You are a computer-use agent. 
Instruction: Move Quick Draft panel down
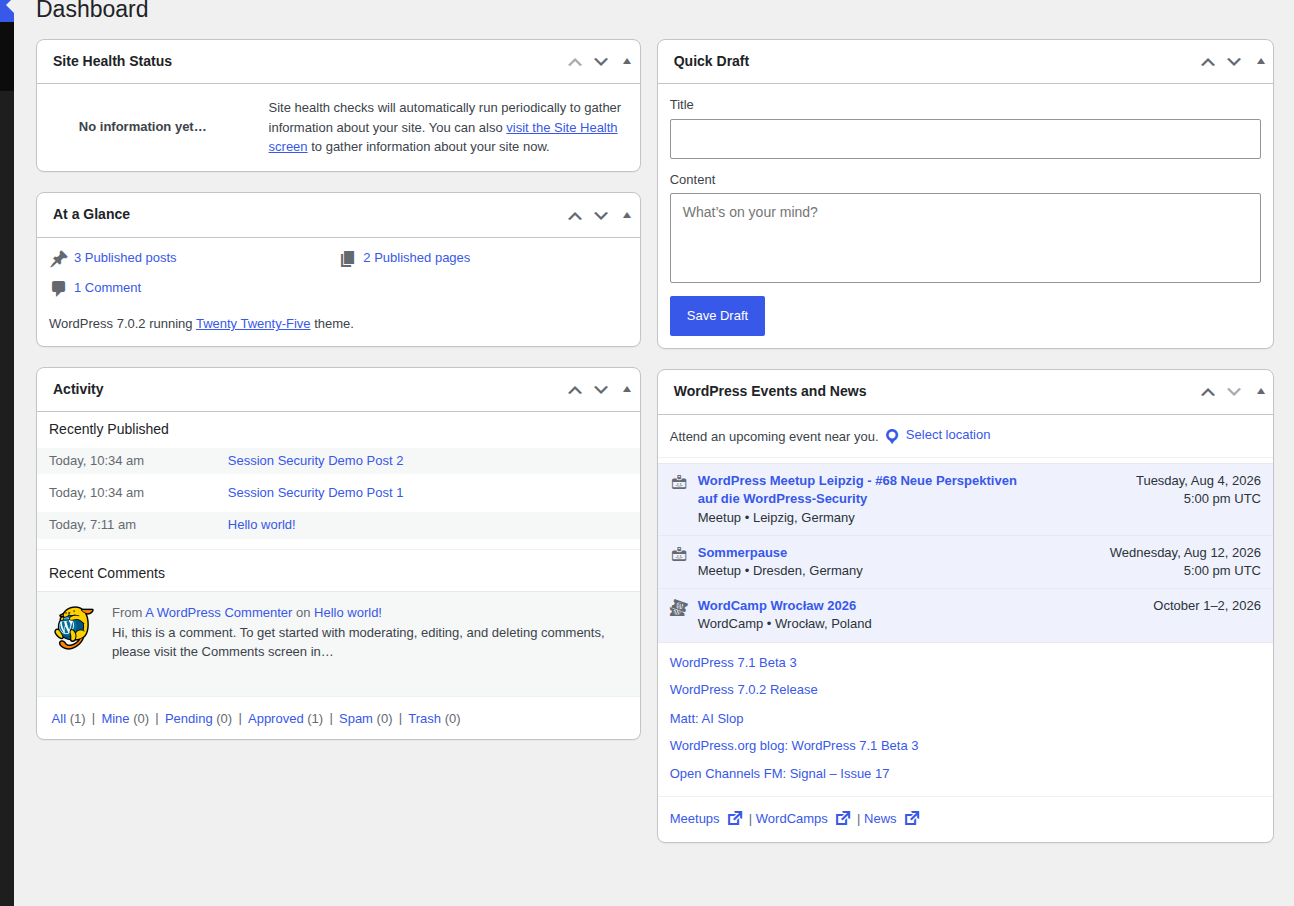click(1234, 61)
